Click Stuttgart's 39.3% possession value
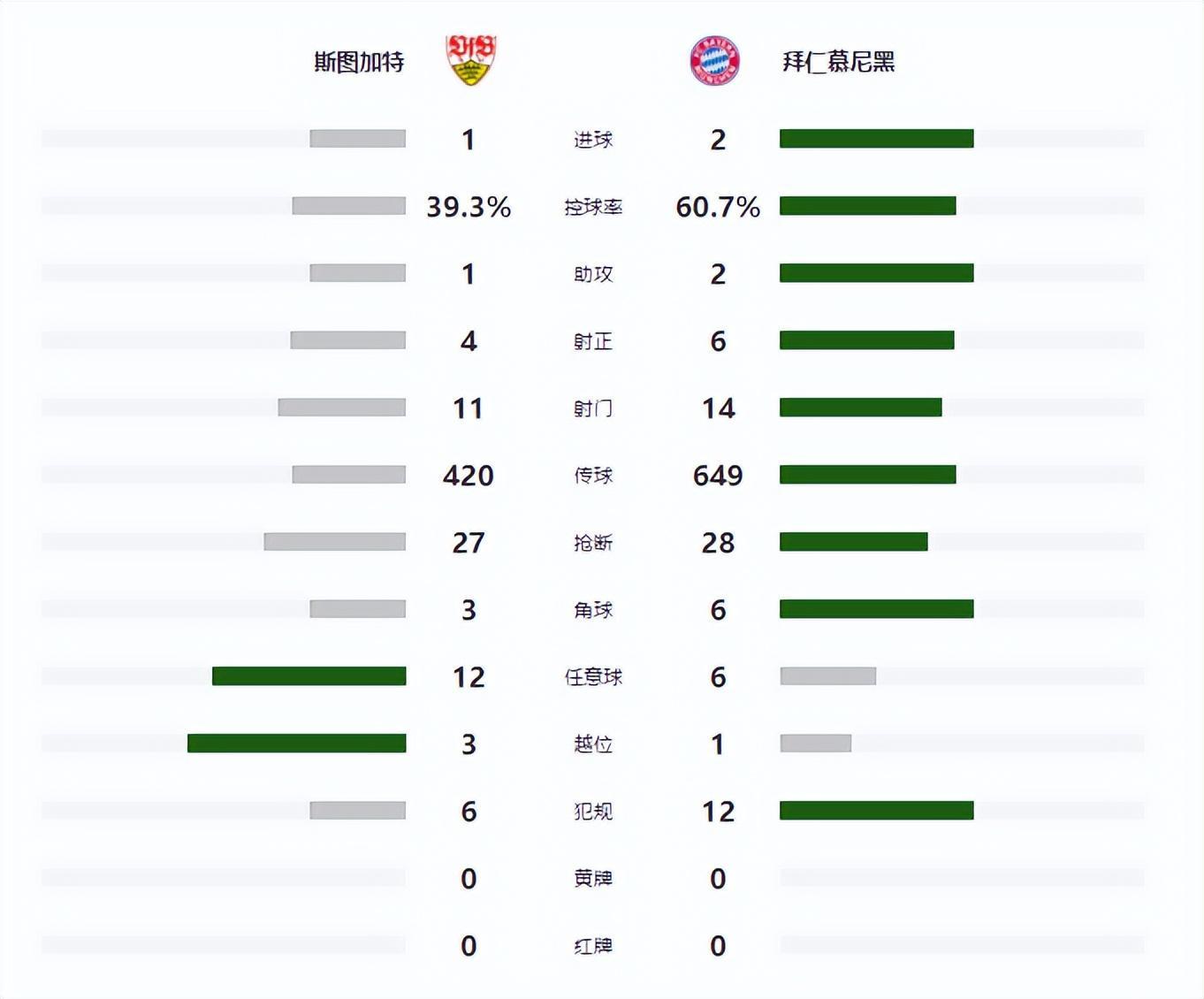The image size is (1204, 999). [x=469, y=207]
